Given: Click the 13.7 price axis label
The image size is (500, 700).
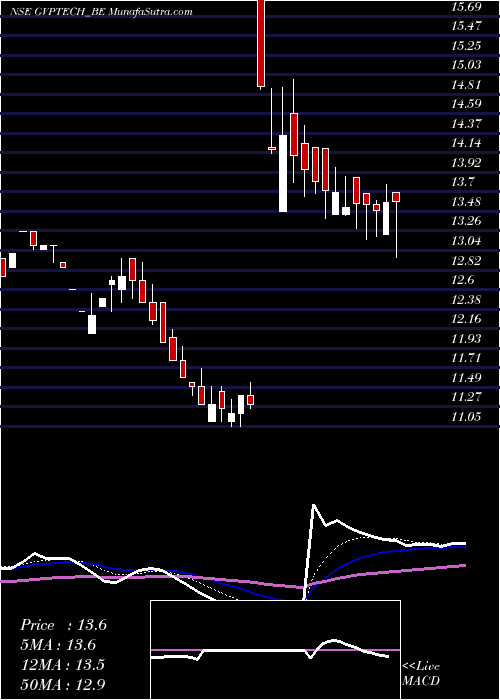Looking at the screenshot, I should (463, 182).
